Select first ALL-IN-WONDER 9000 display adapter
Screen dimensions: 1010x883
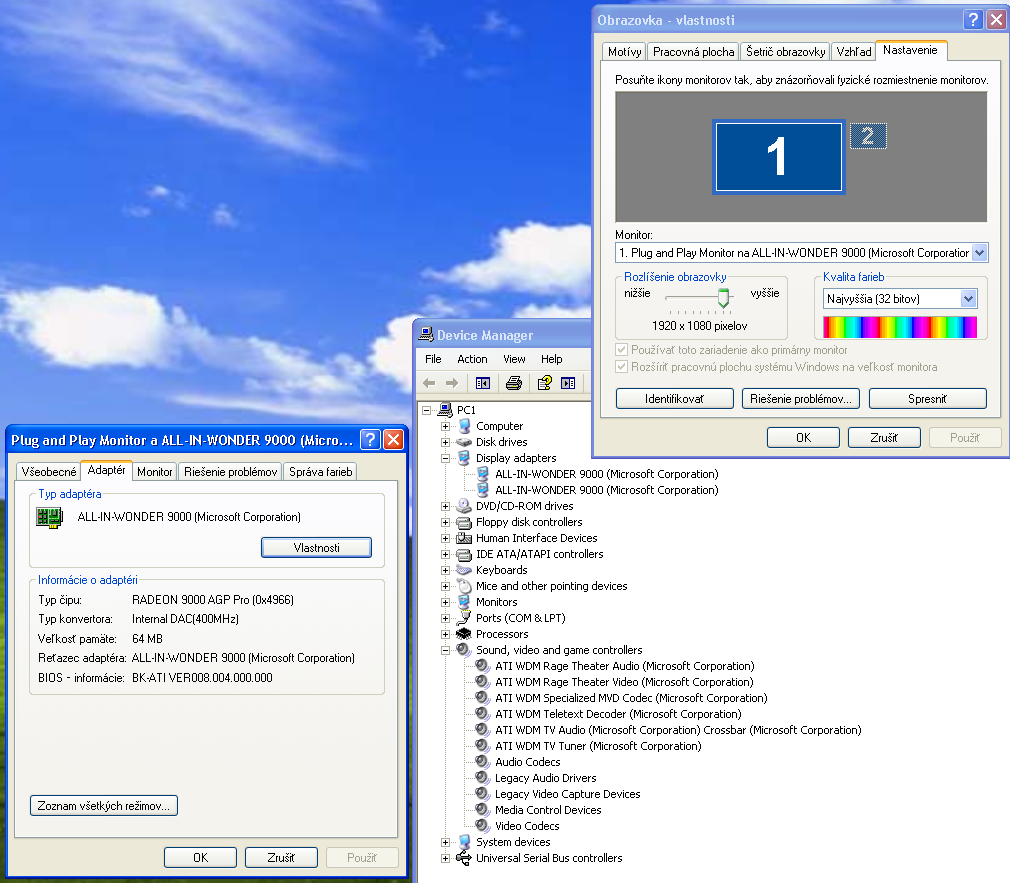point(606,474)
